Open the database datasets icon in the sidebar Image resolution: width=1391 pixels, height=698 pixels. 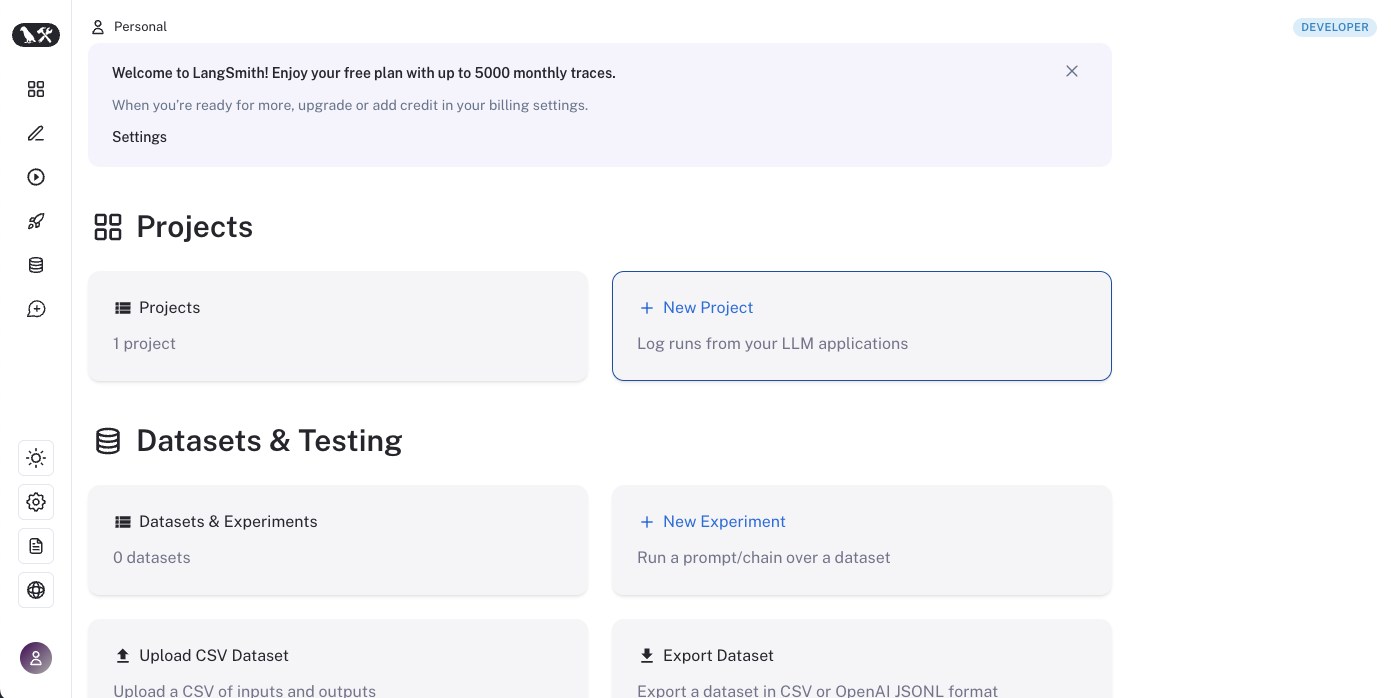36,265
